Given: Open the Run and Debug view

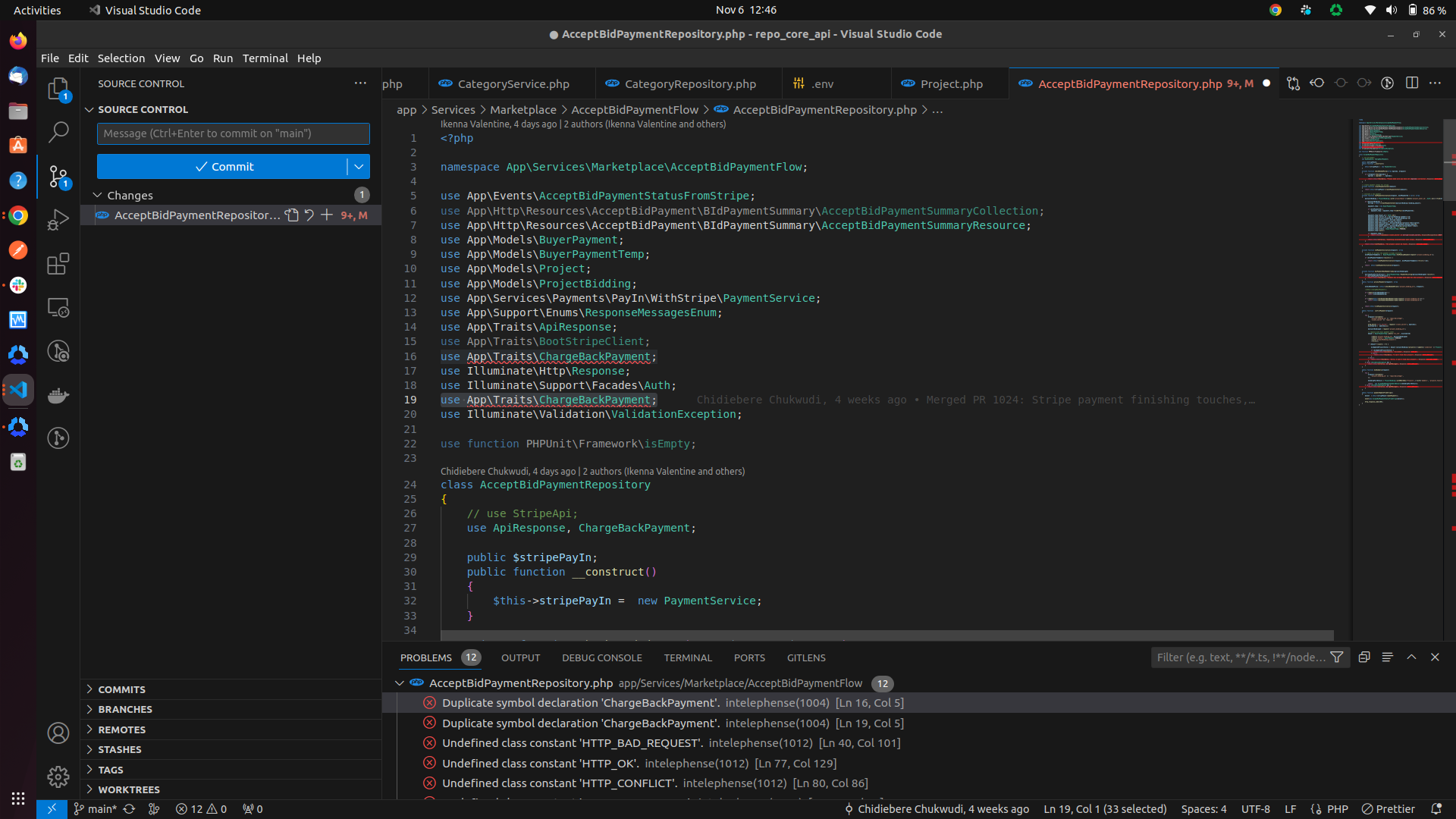Looking at the screenshot, I should 58,220.
